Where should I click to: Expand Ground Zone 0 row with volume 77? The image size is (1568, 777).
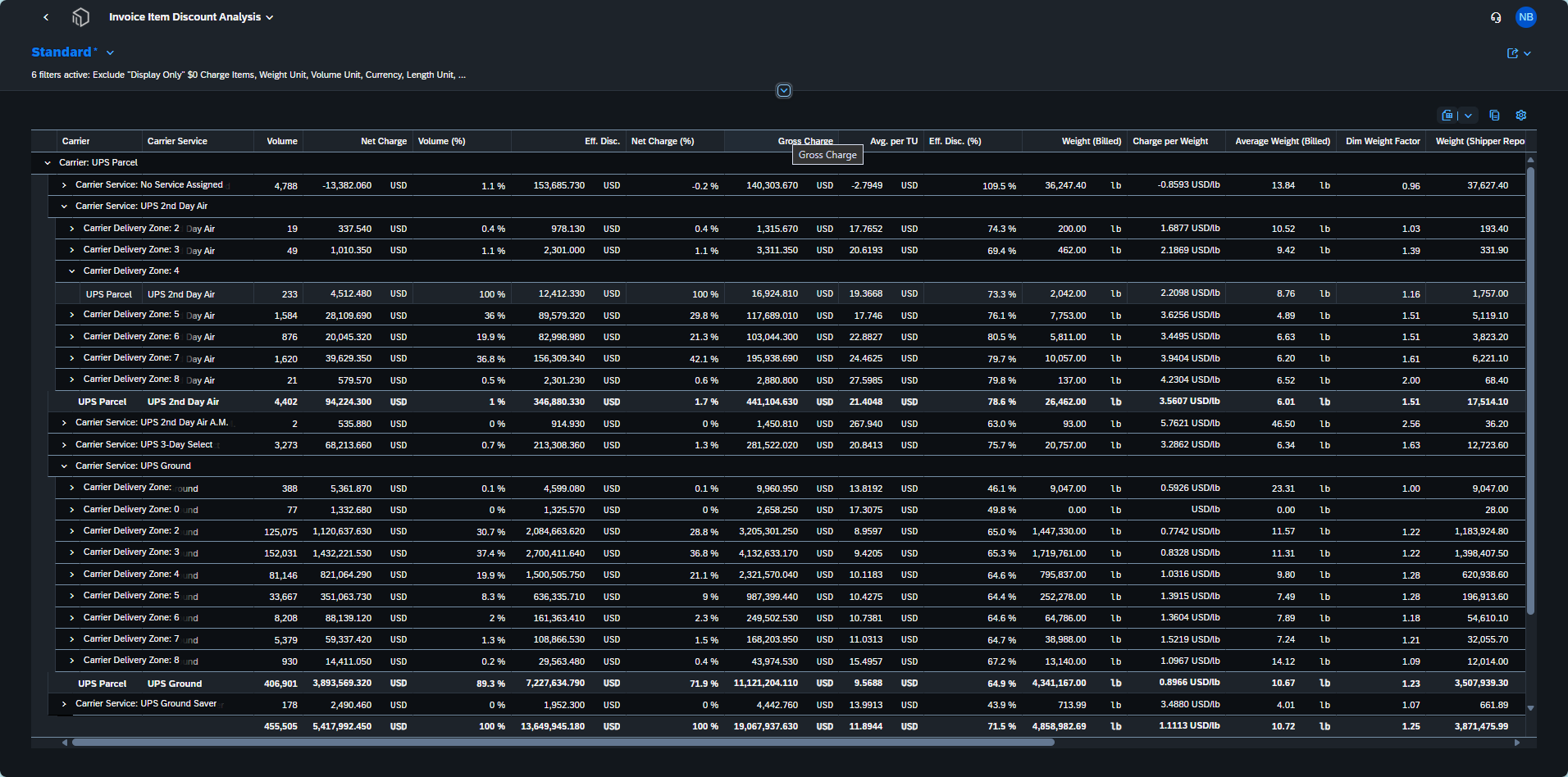(72, 510)
